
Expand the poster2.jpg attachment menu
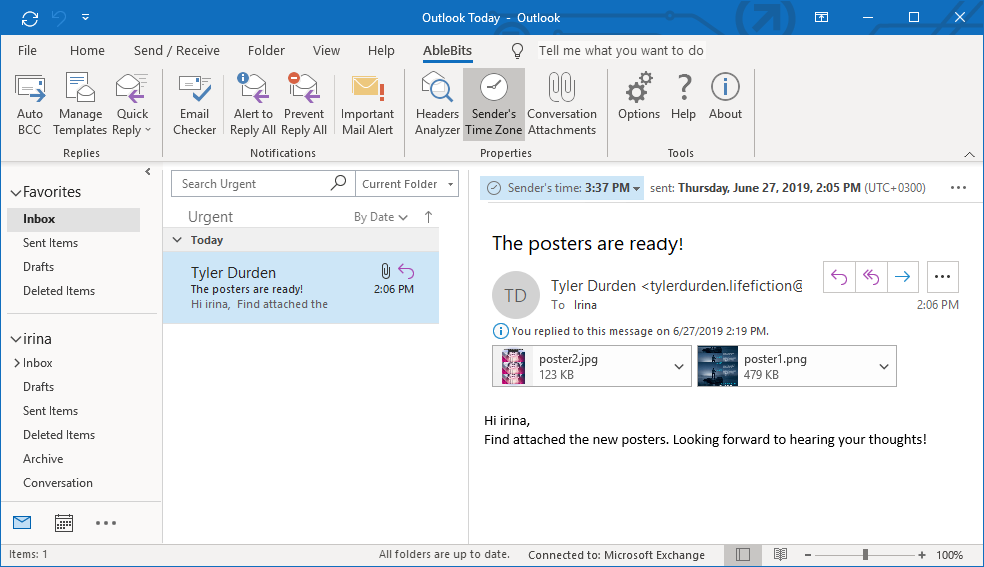679,366
